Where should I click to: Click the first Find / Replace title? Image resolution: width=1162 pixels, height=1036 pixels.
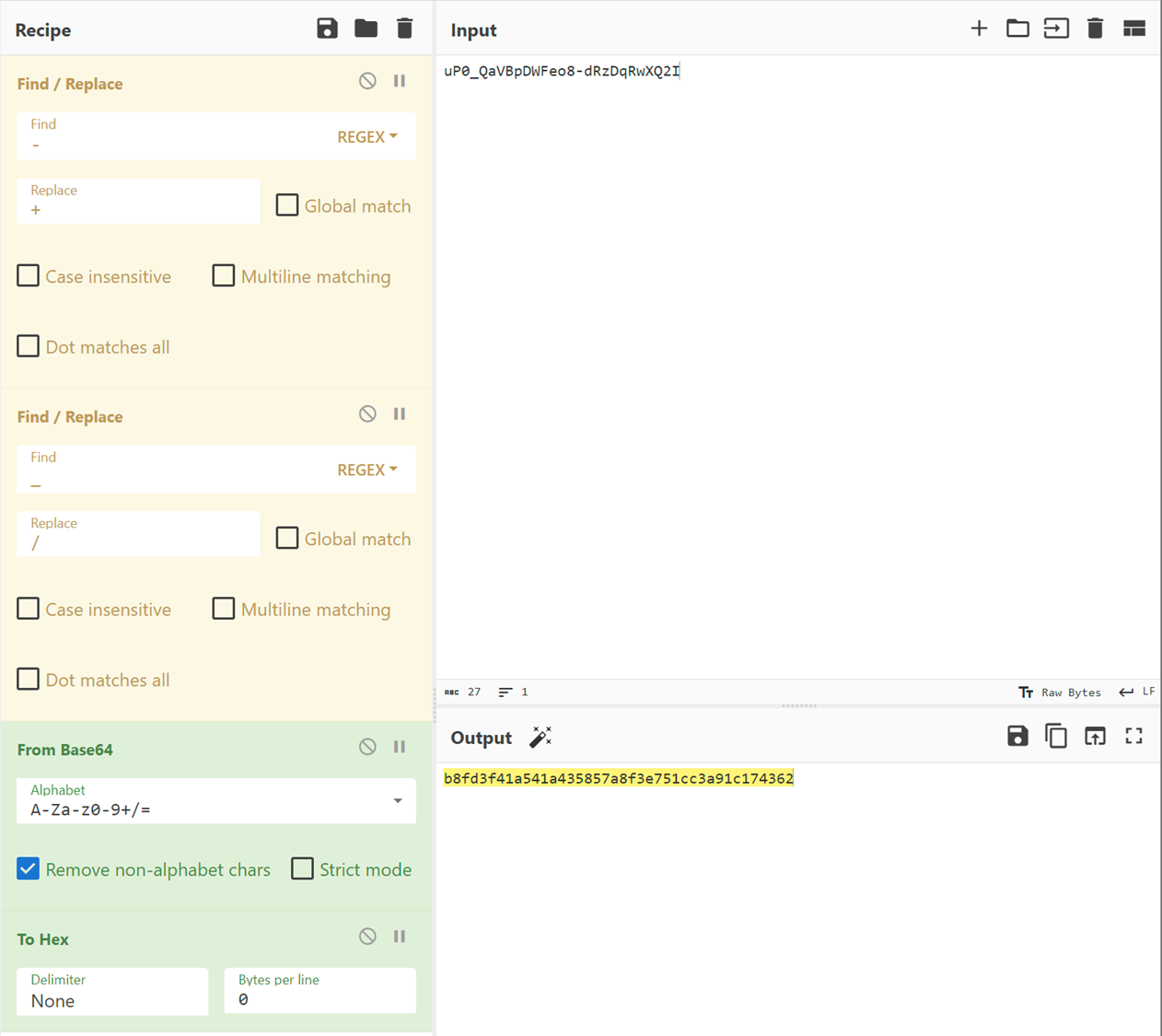[70, 84]
